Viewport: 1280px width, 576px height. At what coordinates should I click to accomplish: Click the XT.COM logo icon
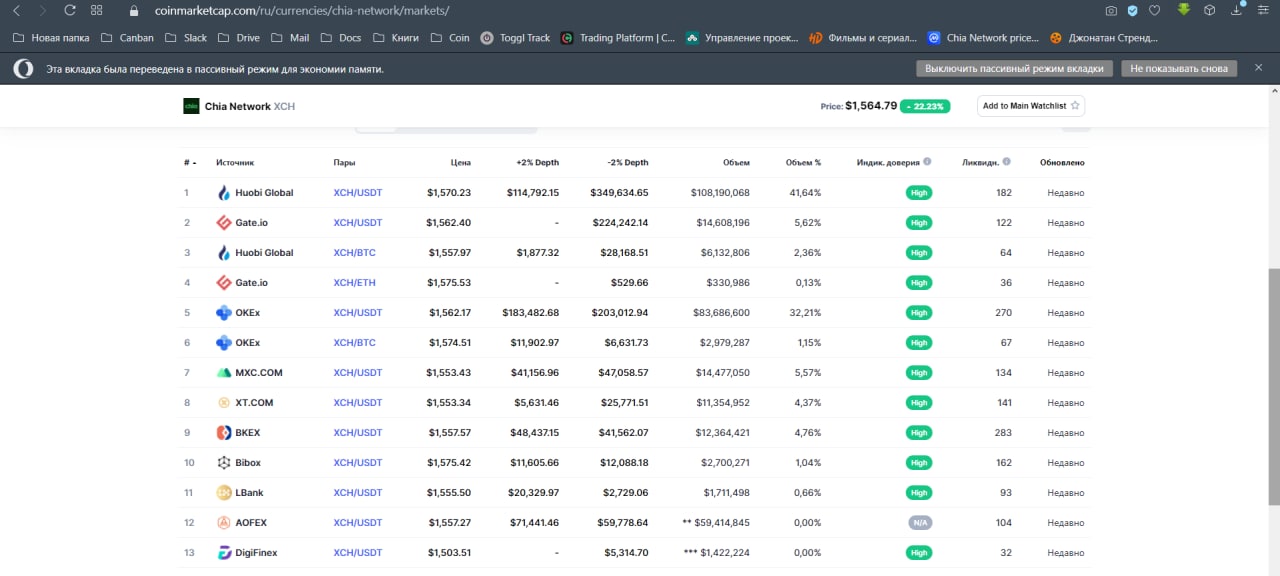coord(224,403)
